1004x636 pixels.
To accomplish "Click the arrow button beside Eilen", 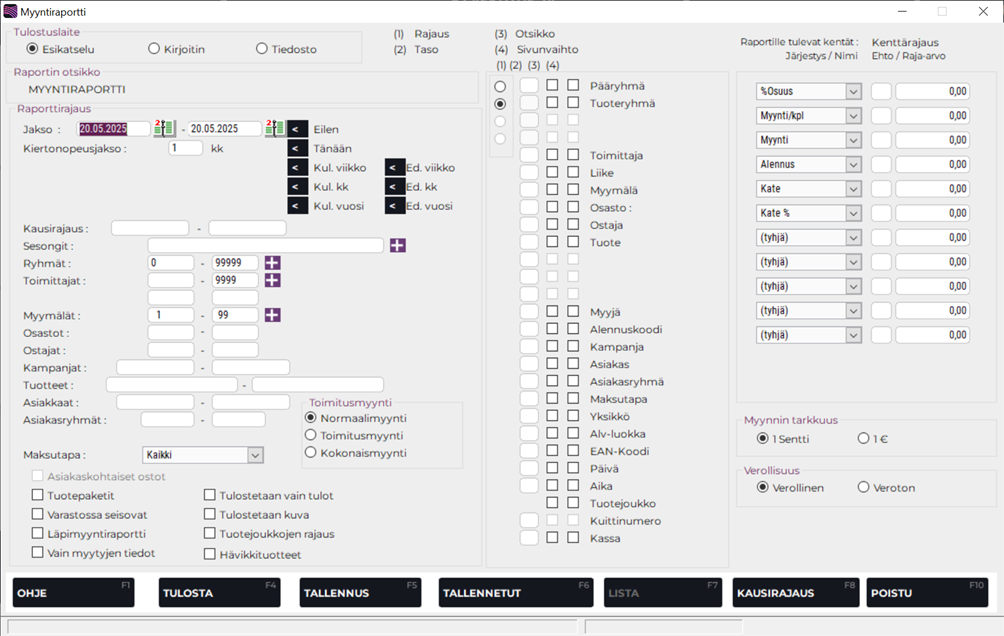I will 298,129.
